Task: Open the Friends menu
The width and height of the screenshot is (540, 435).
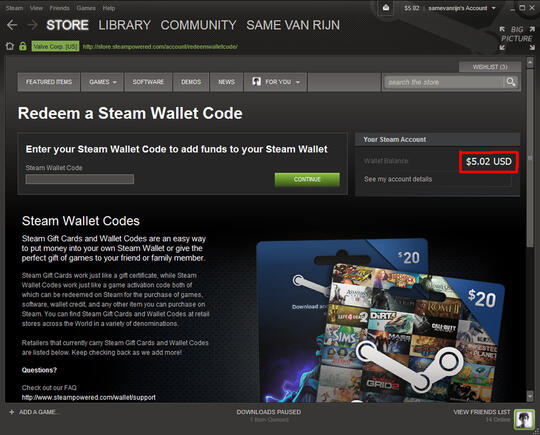Action: coord(59,8)
